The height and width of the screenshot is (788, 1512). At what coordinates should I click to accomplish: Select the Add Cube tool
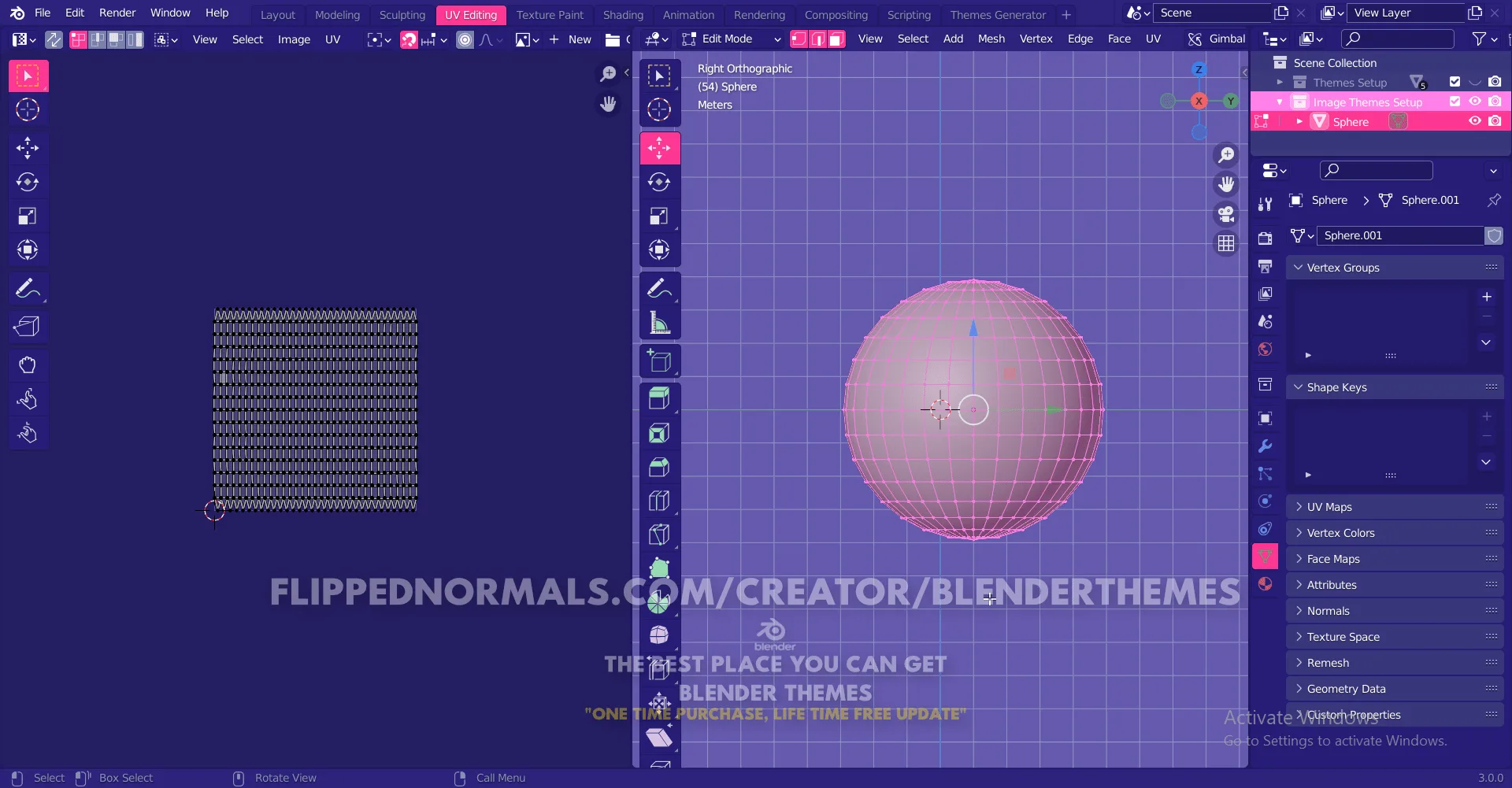coord(659,361)
